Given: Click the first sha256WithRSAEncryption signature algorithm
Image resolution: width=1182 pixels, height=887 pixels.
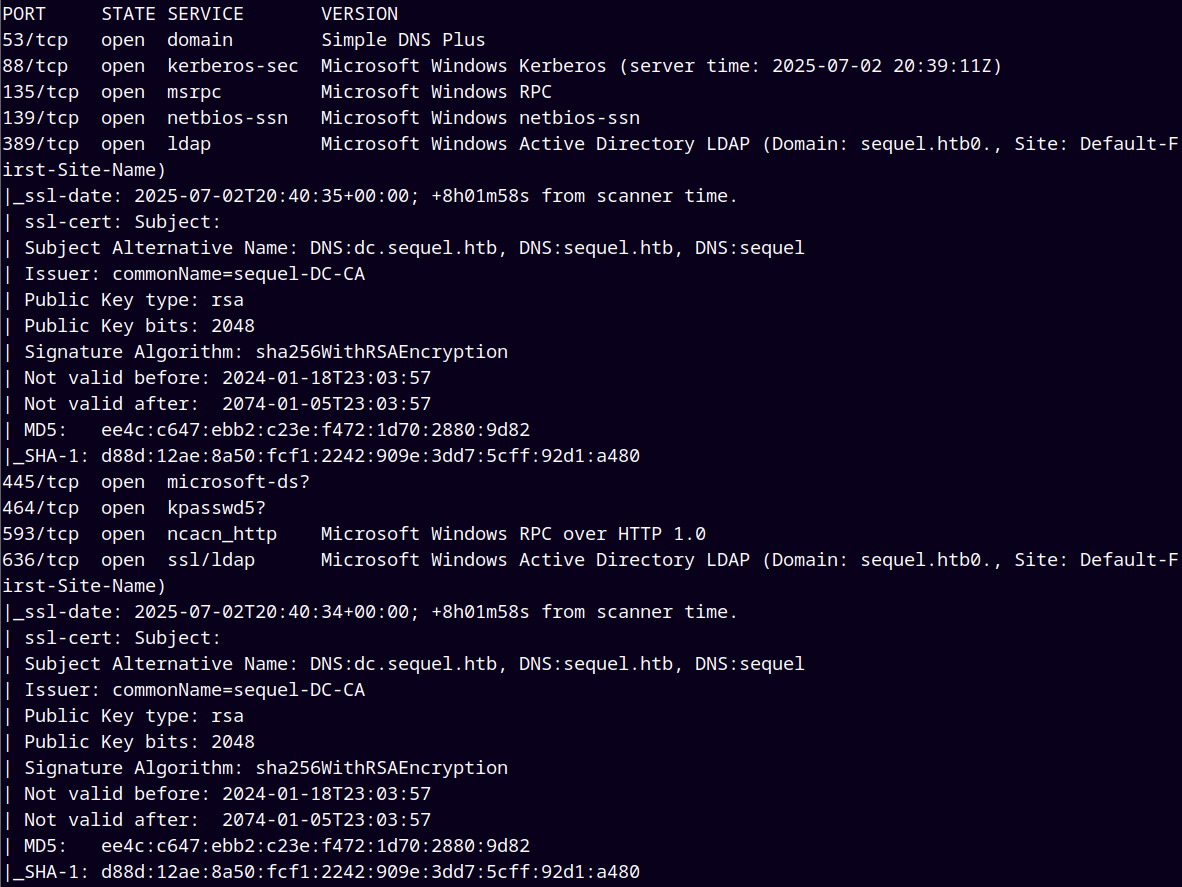Looking at the screenshot, I should click(381, 352).
